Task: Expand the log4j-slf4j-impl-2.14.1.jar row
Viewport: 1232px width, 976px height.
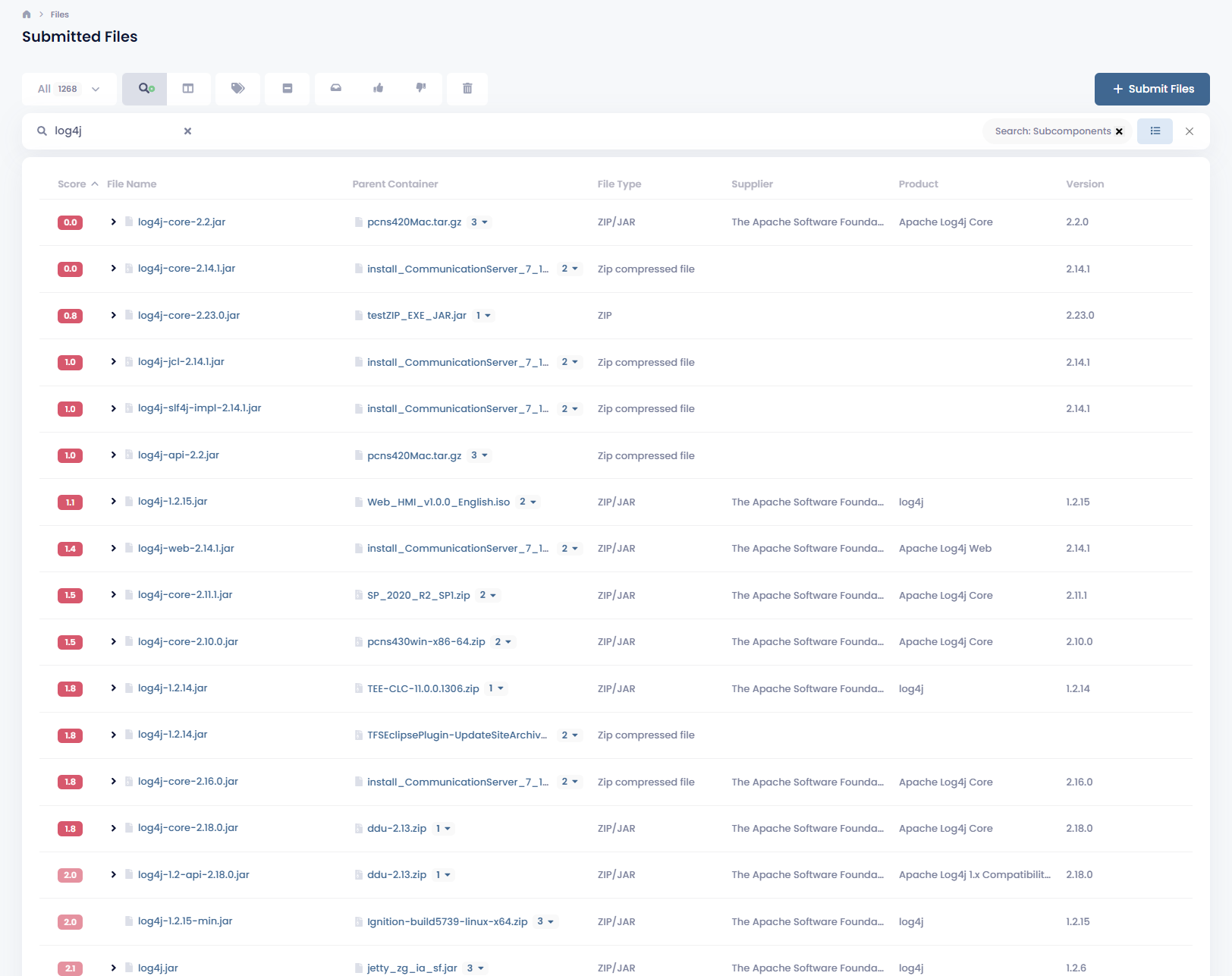Action: (113, 408)
